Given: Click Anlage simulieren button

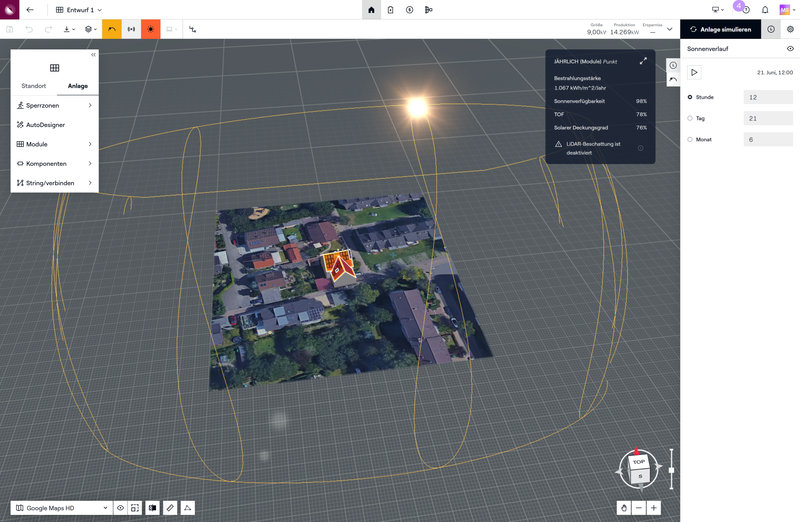Looking at the screenshot, I should 720,29.
